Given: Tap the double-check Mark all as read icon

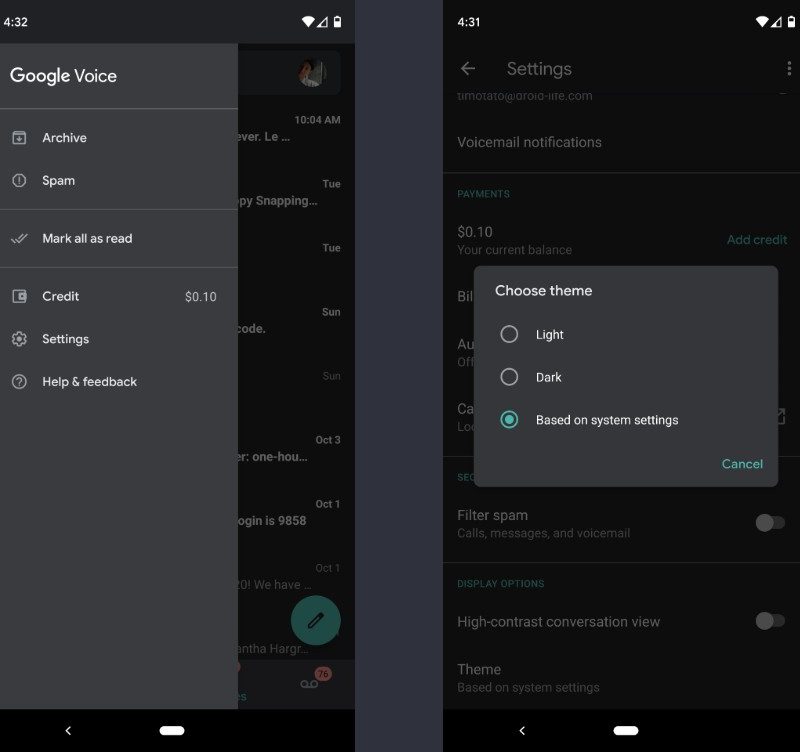Looking at the screenshot, I should point(19,238).
